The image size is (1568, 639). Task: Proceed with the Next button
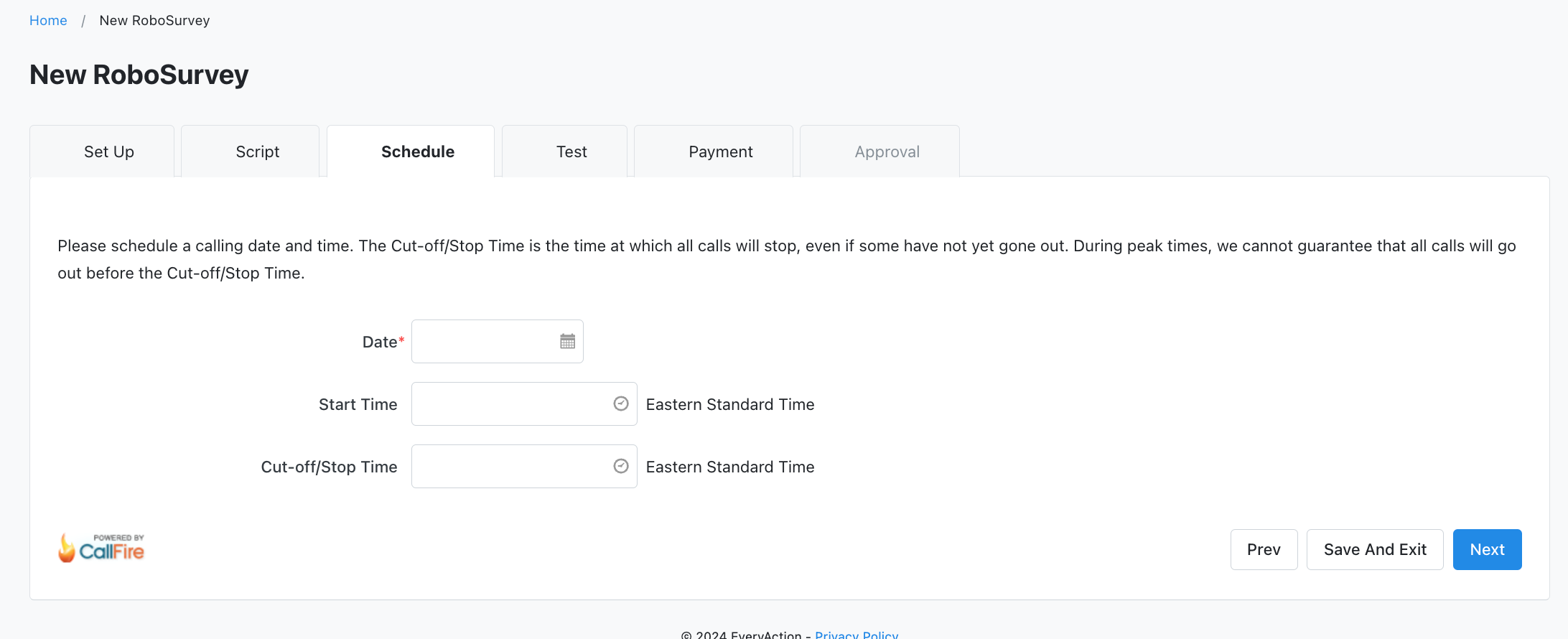[x=1487, y=549]
